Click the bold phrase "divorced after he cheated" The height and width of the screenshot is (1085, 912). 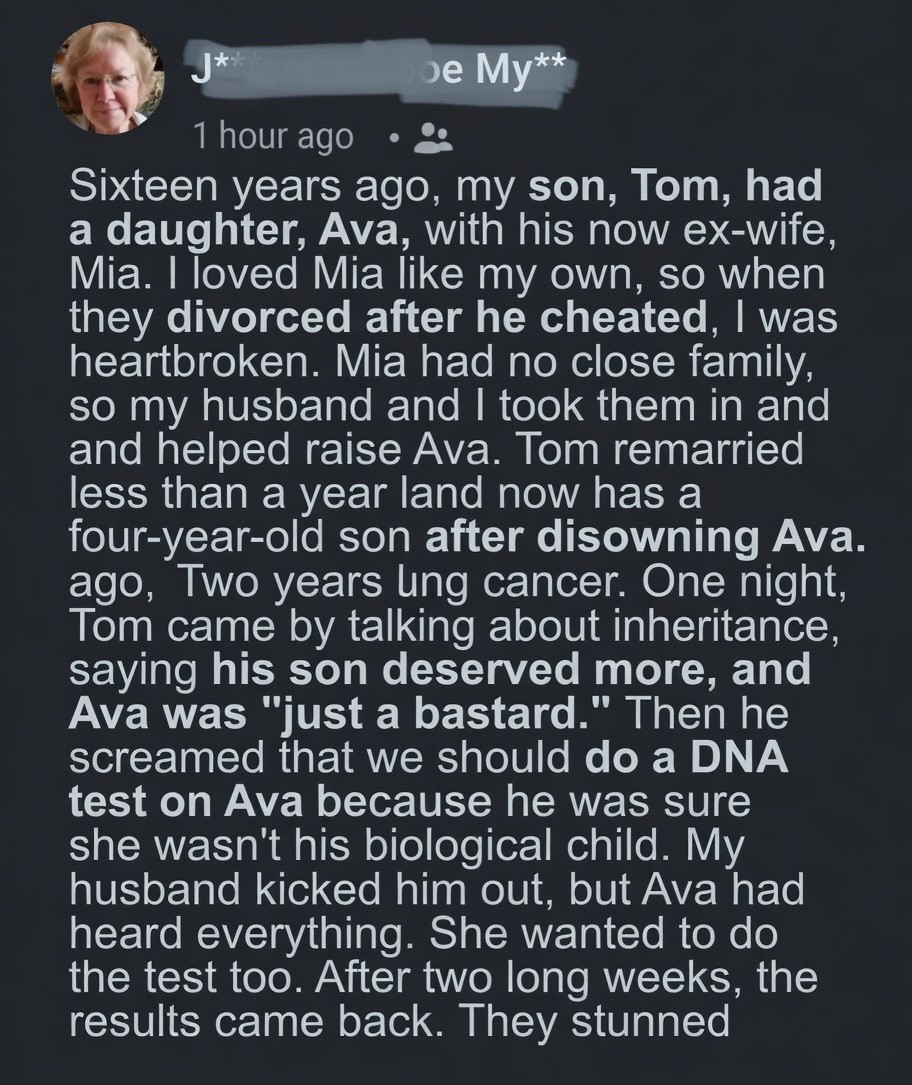click(x=436, y=317)
